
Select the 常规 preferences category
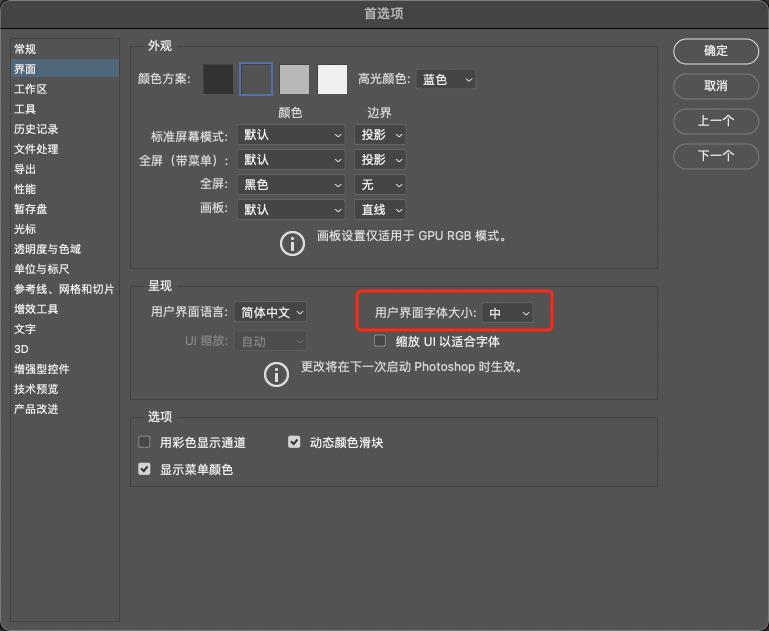(x=65, y=49)
